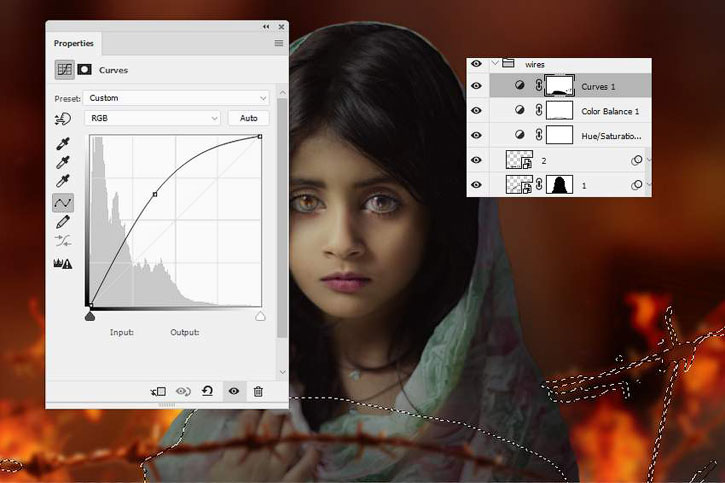Select the pencil draw curve tool
The image size is (725, 483).
pos(63,222)
